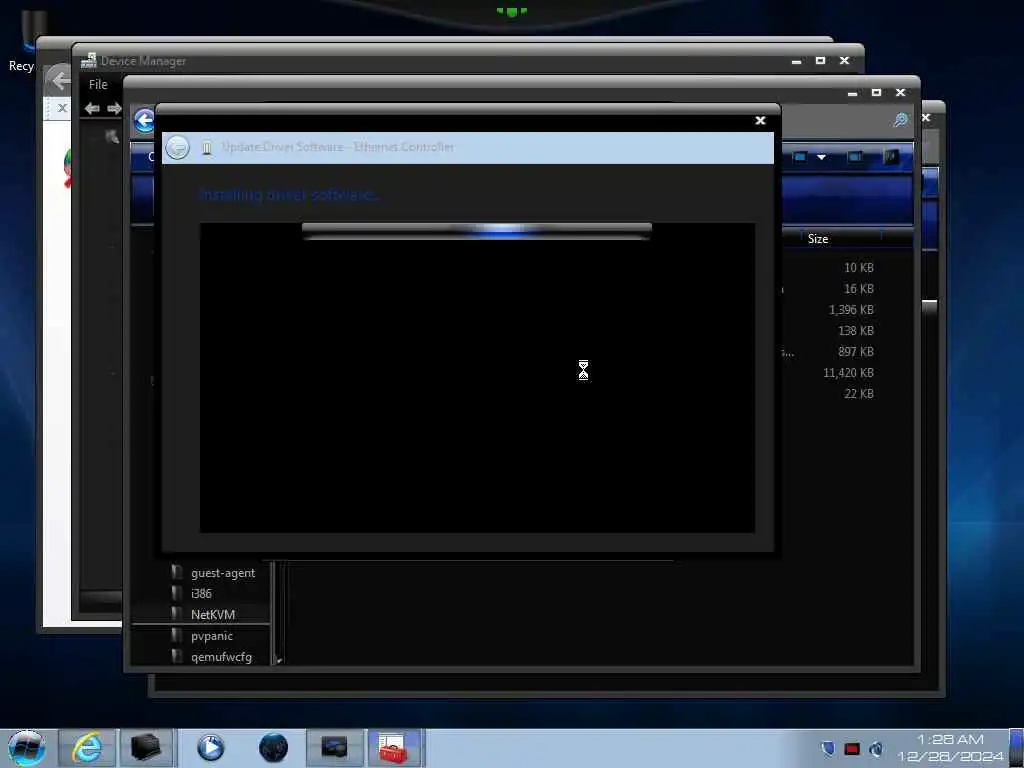Click the blue Back button in Explorer window
The height and width of the screenshot is (768, 1024).
click(x=144, y=121)
